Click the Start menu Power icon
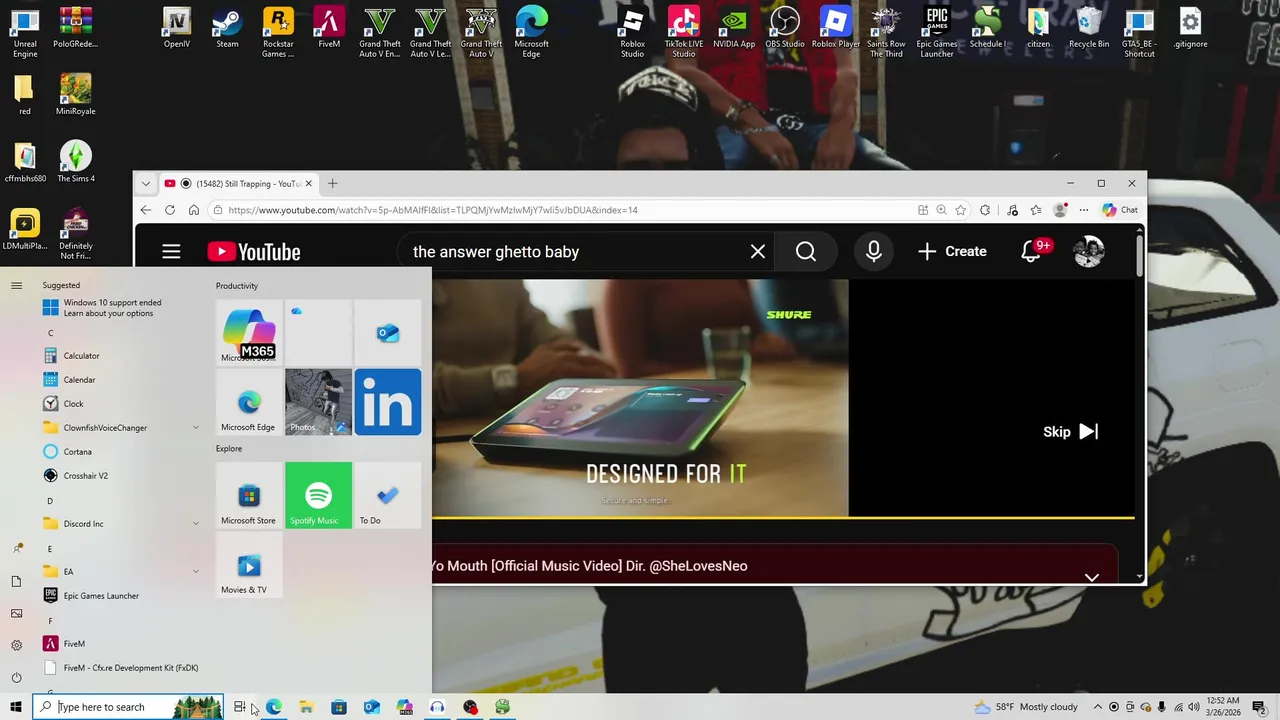The height and width of the screenshot is (720, 1280). [x=16, y=677]
